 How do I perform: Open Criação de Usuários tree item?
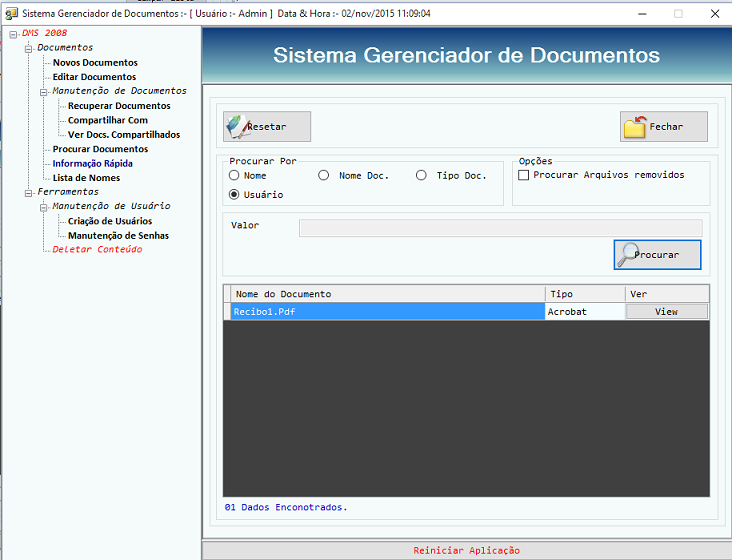click(x=110, y=221)
